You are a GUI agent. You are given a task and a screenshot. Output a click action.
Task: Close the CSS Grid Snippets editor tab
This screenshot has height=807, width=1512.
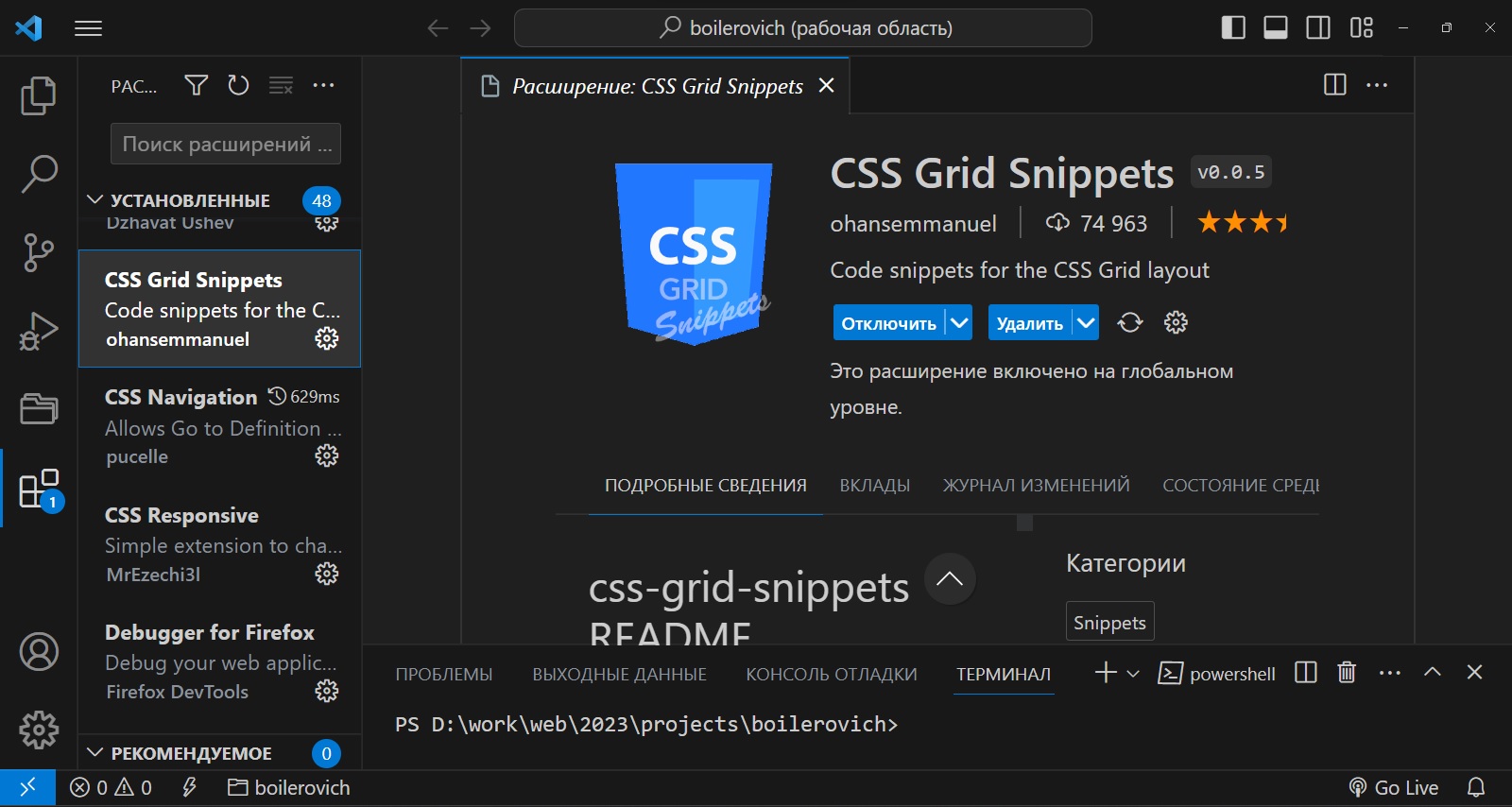(826, 86)
